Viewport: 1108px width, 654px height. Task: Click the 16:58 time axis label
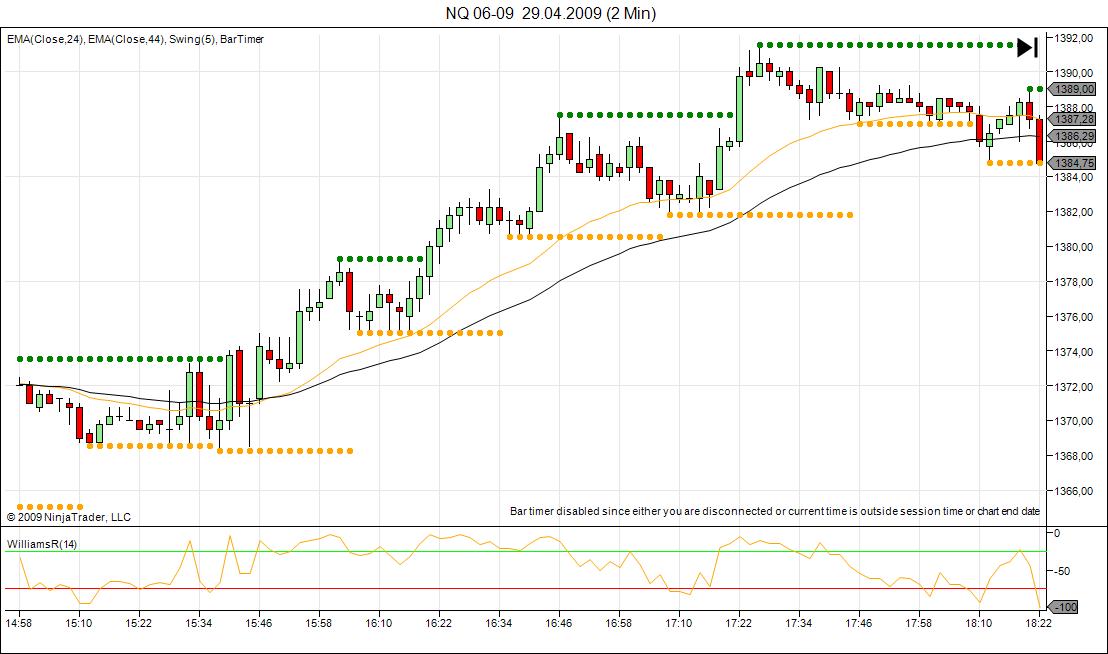click(619, 623)
